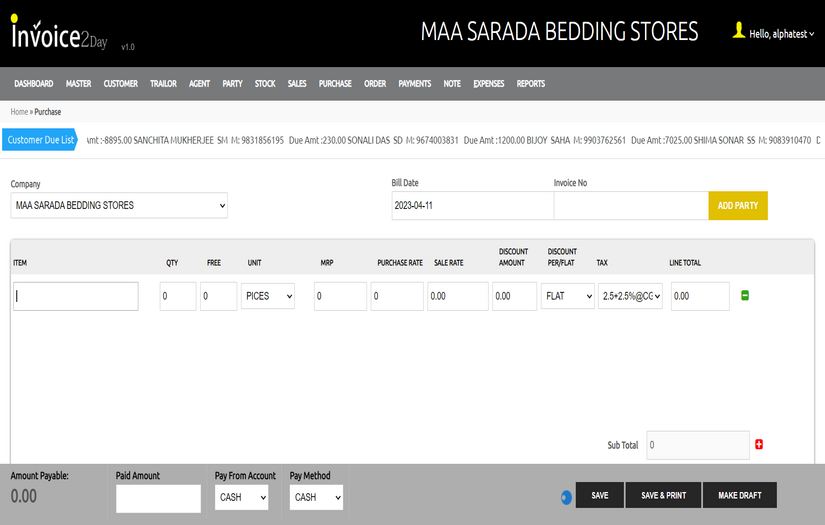The height and width of the screenshot is (525, 825).
Task: Focus the FREE quantity field
Action: [x=218, y=296]
